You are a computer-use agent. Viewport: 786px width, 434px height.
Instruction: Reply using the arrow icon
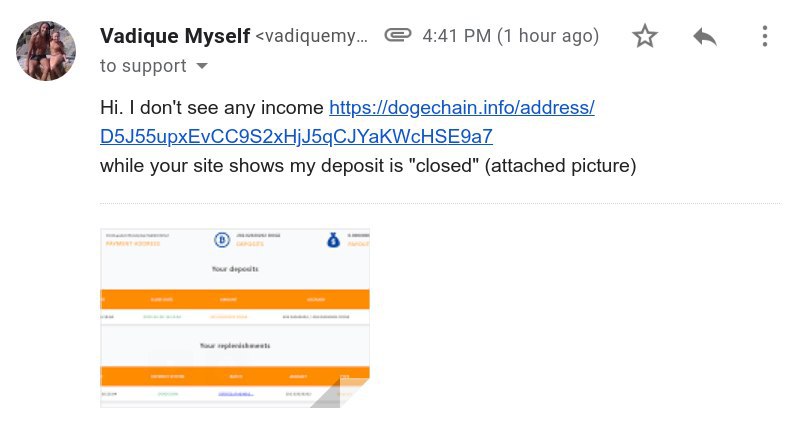click(x=705, y=37)
